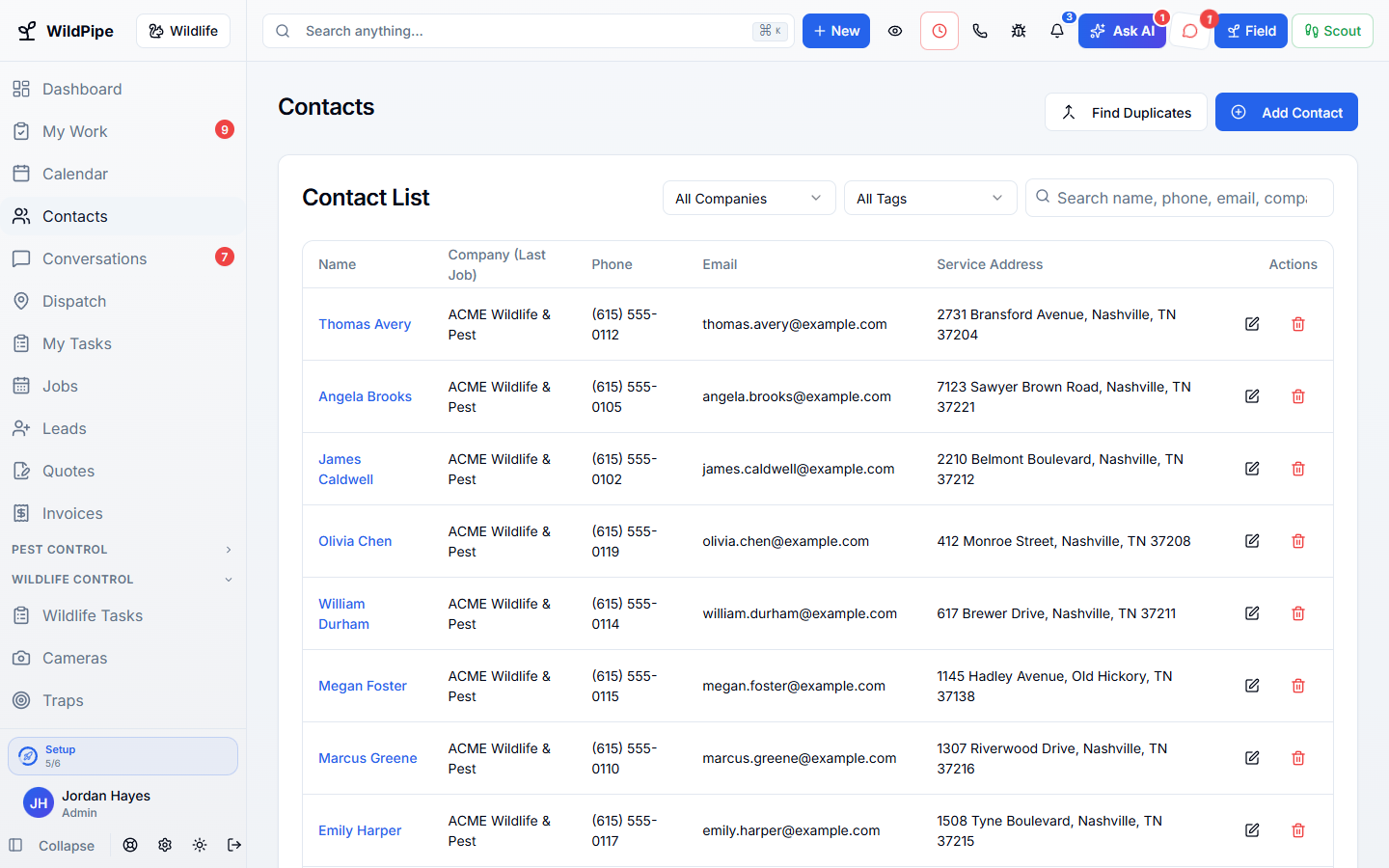Click the phone call icon

[x=980, y=31]
